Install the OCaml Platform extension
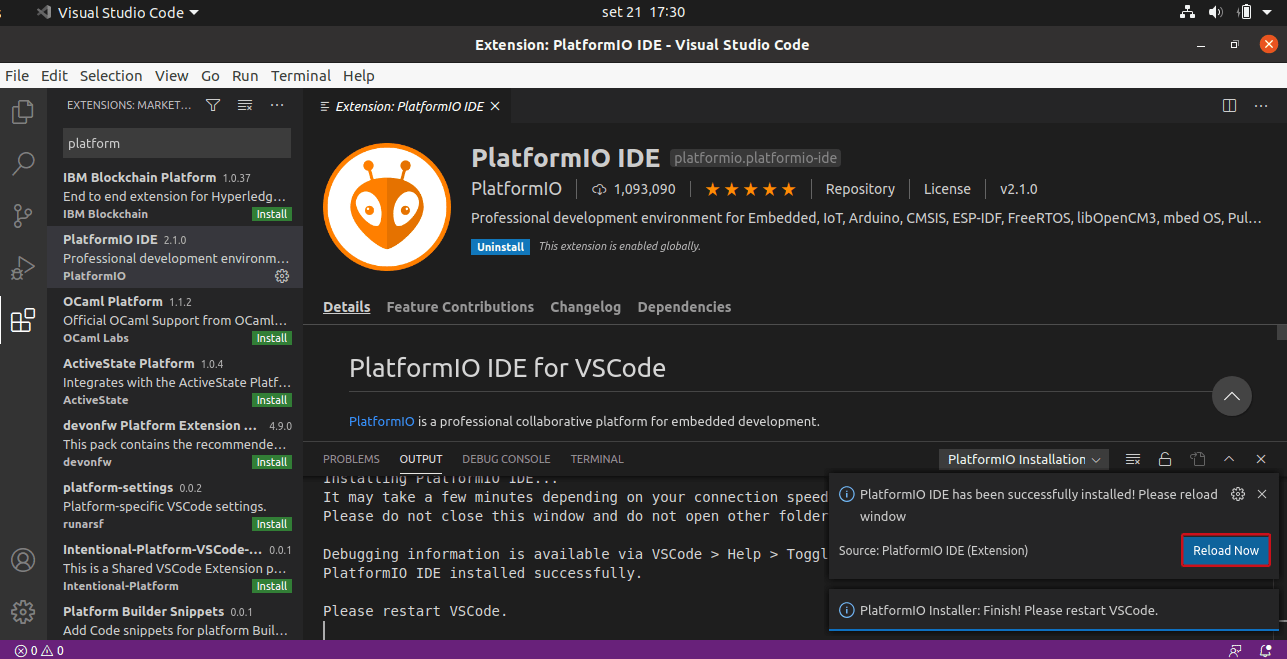The height and width of the screenshot is (659, 1287). click(272, 338)
